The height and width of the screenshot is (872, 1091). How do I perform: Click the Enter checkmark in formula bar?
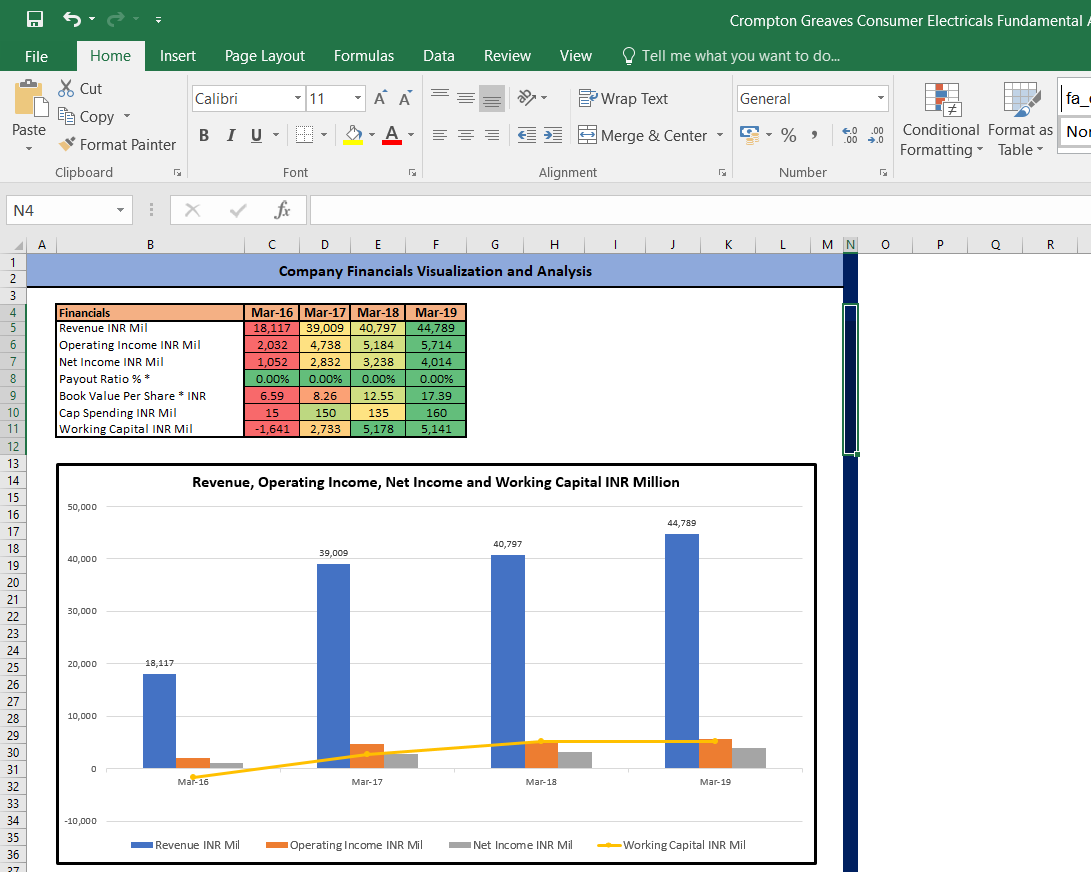[x=238, y=210]
